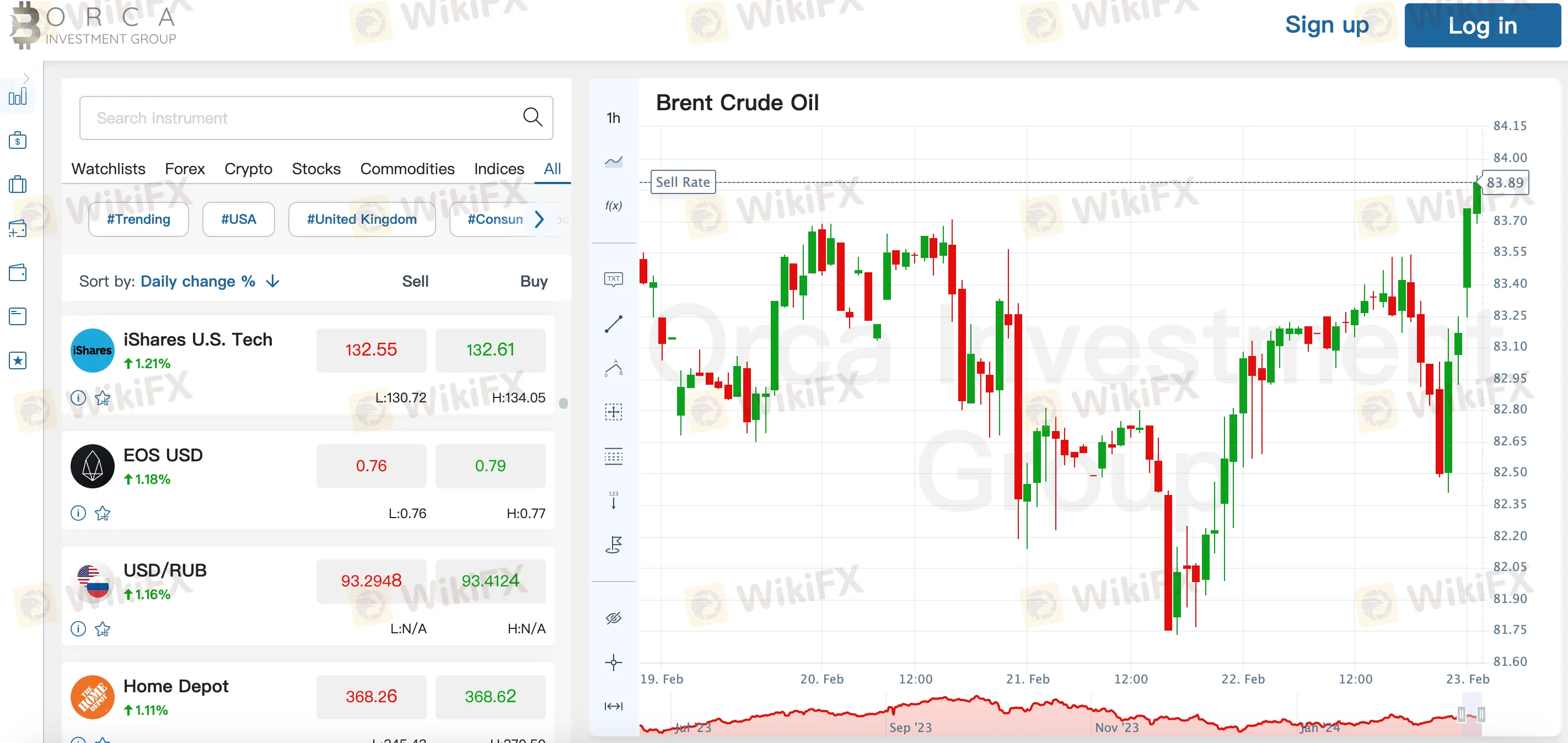Screen dimensions: 1568x743
Task: Open the f(x) indicators tool
Action: [x=614, y=206]
